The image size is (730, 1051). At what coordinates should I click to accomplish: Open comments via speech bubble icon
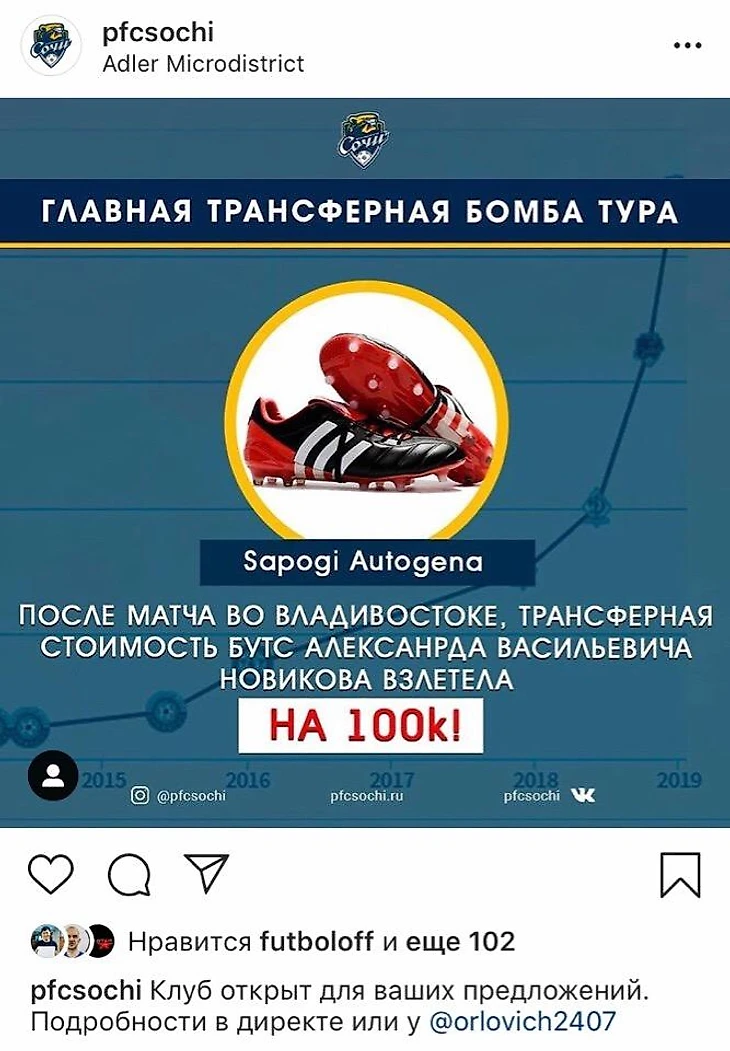click(129, 875)
